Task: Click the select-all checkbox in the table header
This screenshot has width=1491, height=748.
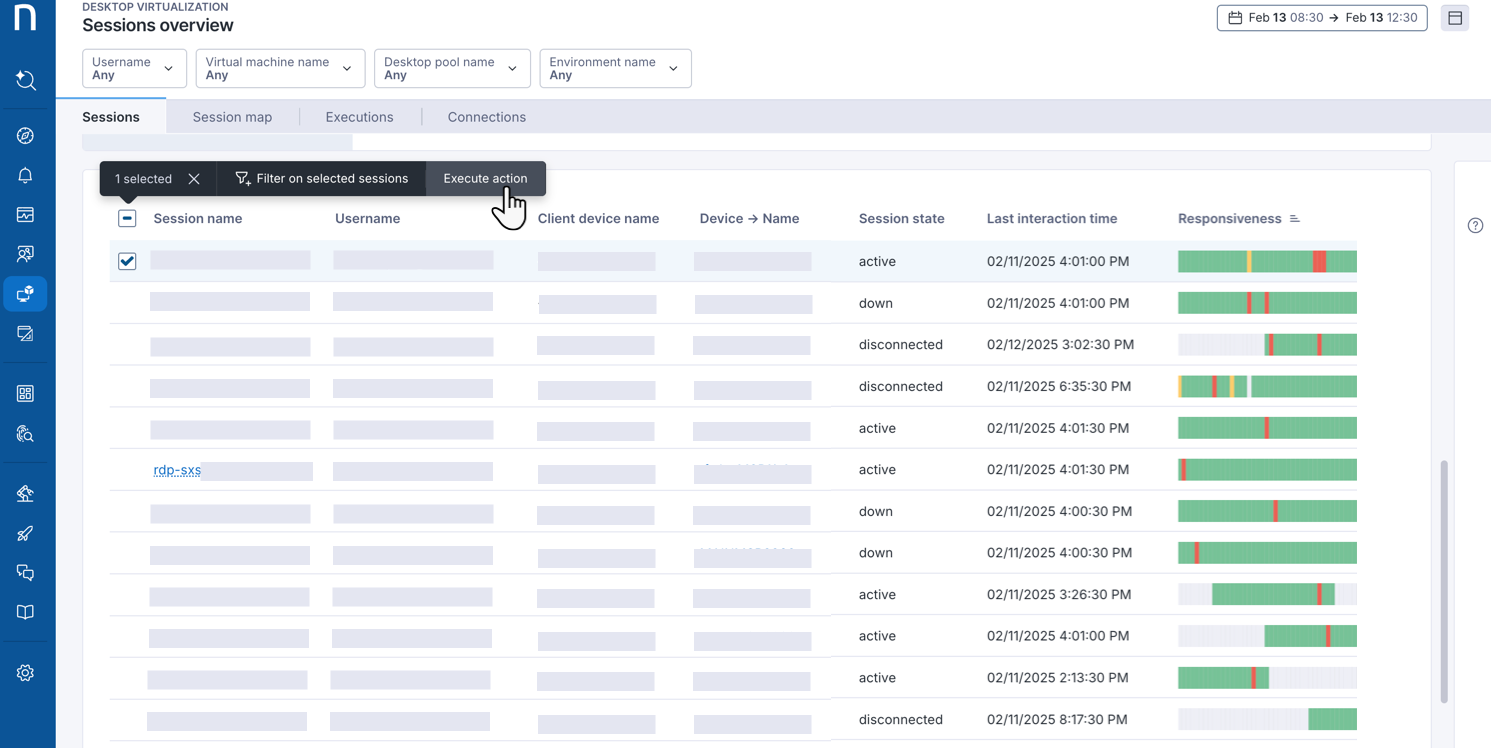Action: pos(127,217)
